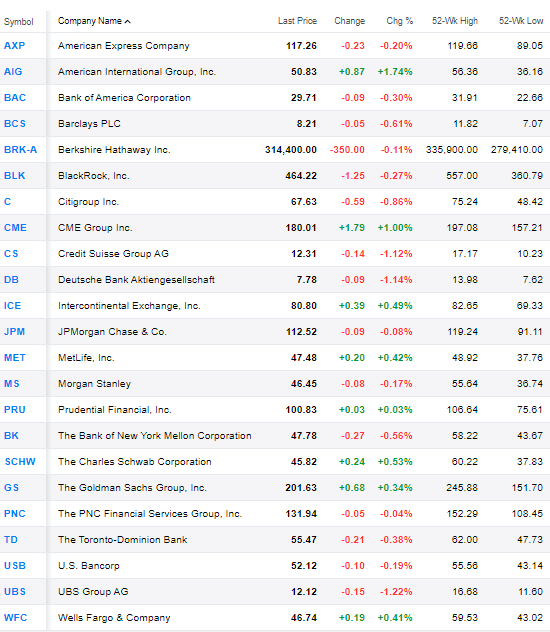Select the American International Group, Inc. name
The width and height of the screenshot is (550, 632).
coord(137,72)
